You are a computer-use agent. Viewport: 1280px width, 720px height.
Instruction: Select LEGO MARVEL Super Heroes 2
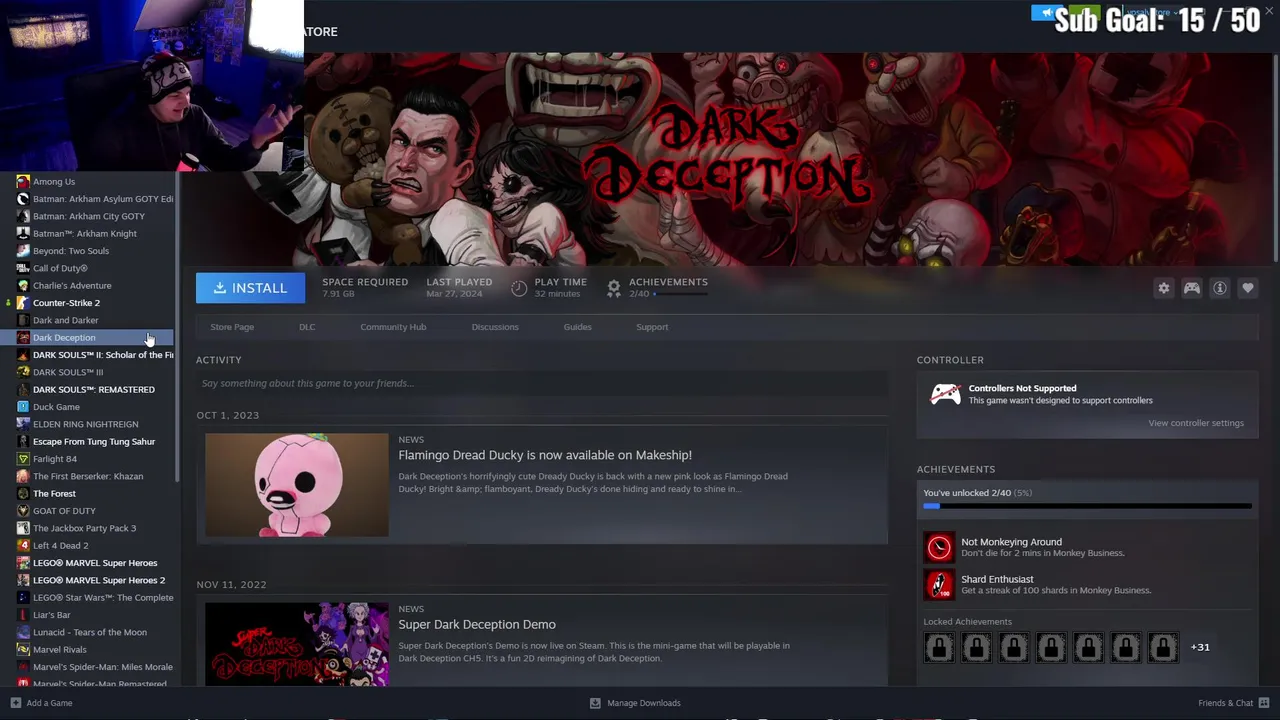[x=99, y=580]
